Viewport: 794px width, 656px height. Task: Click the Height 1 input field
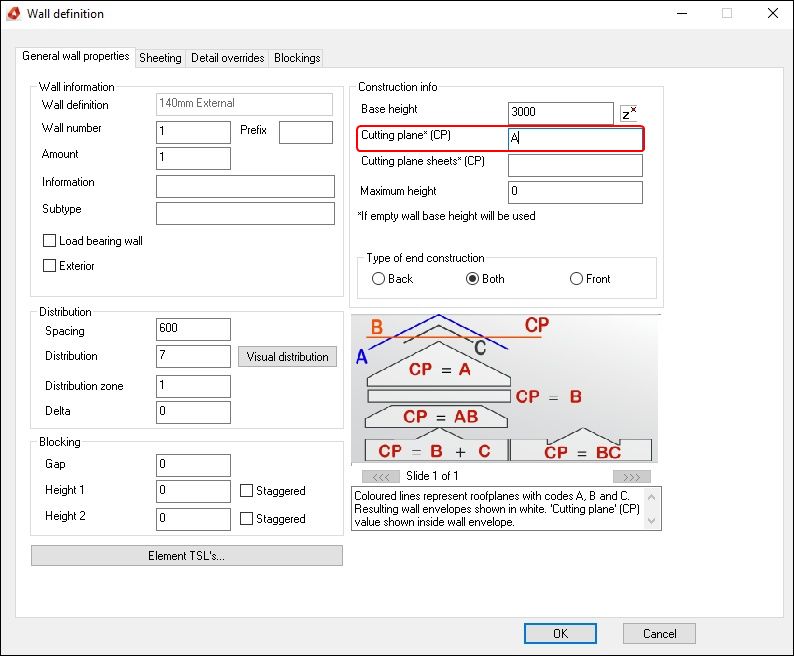[x=193, y=491]
